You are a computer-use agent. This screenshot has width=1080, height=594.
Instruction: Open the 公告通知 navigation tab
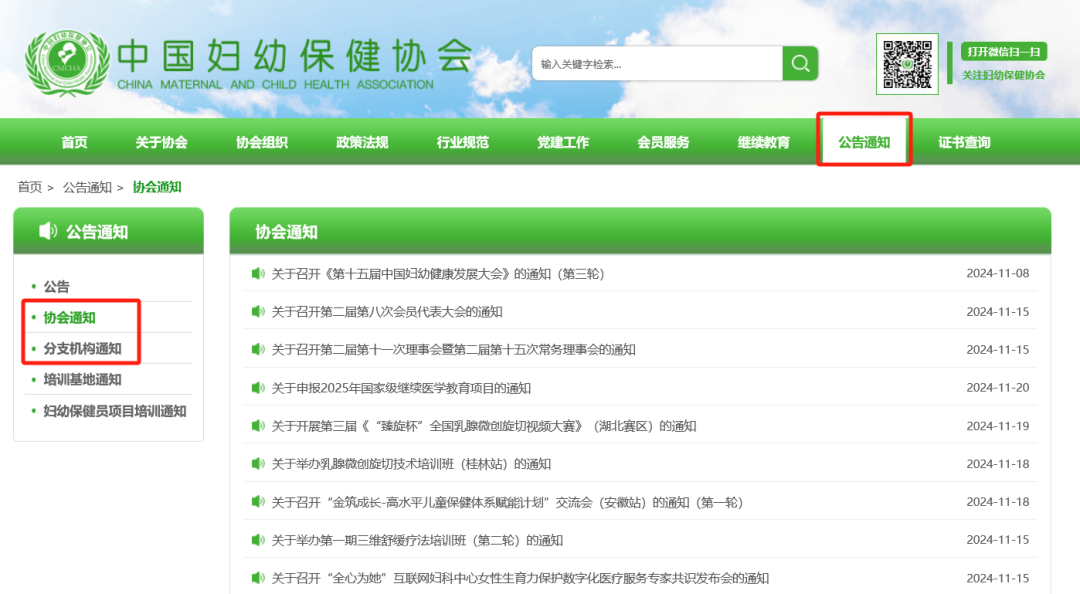[864, 142]
